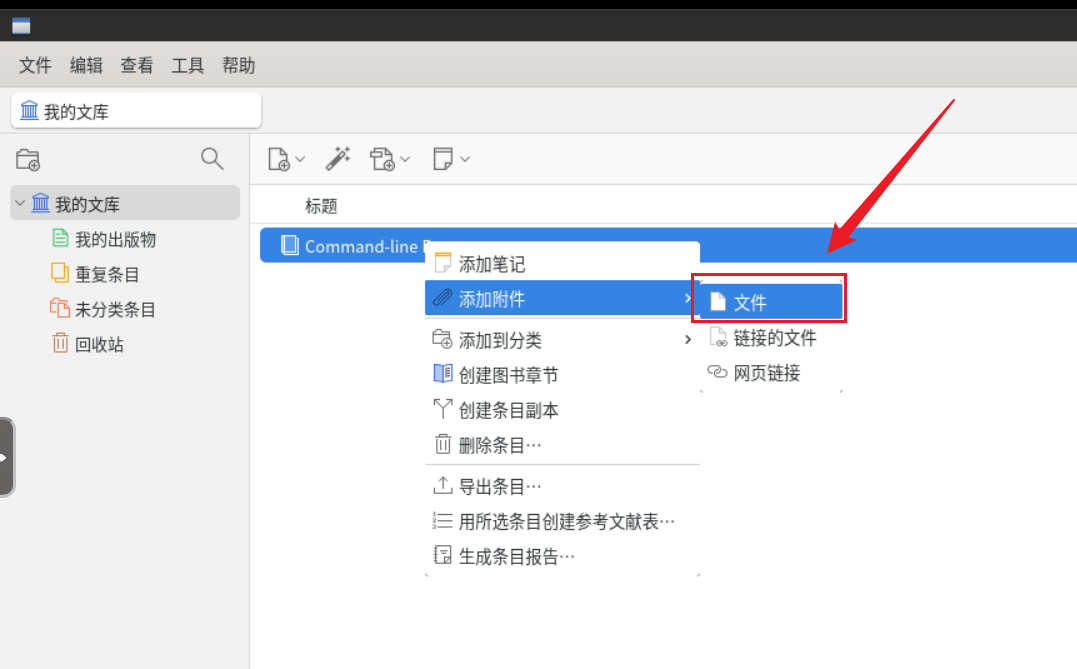Click the add by identifier wand icon
This screenshot has width=1077, height=669.
click(x=337, y=159)
